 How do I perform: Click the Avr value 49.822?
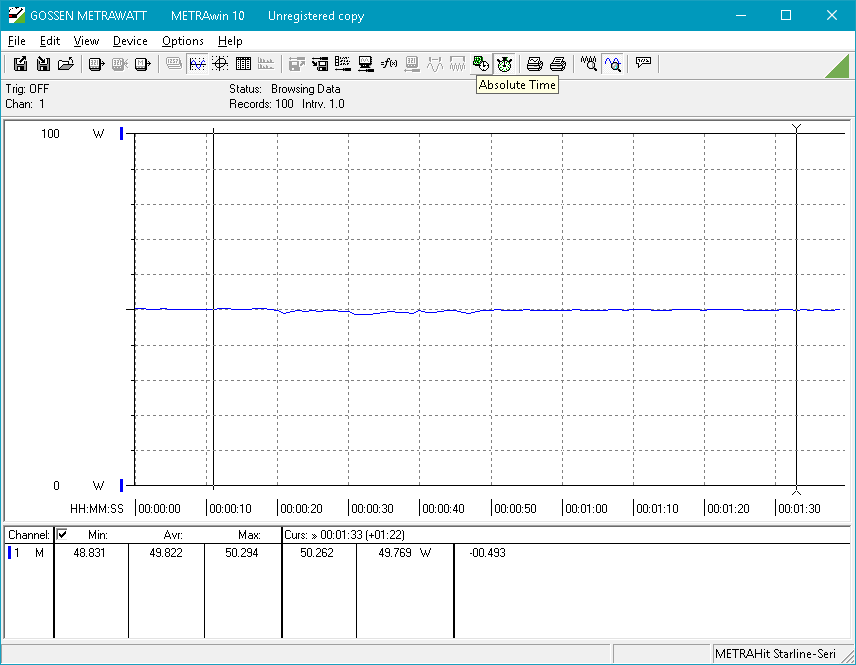pos(165,553)
